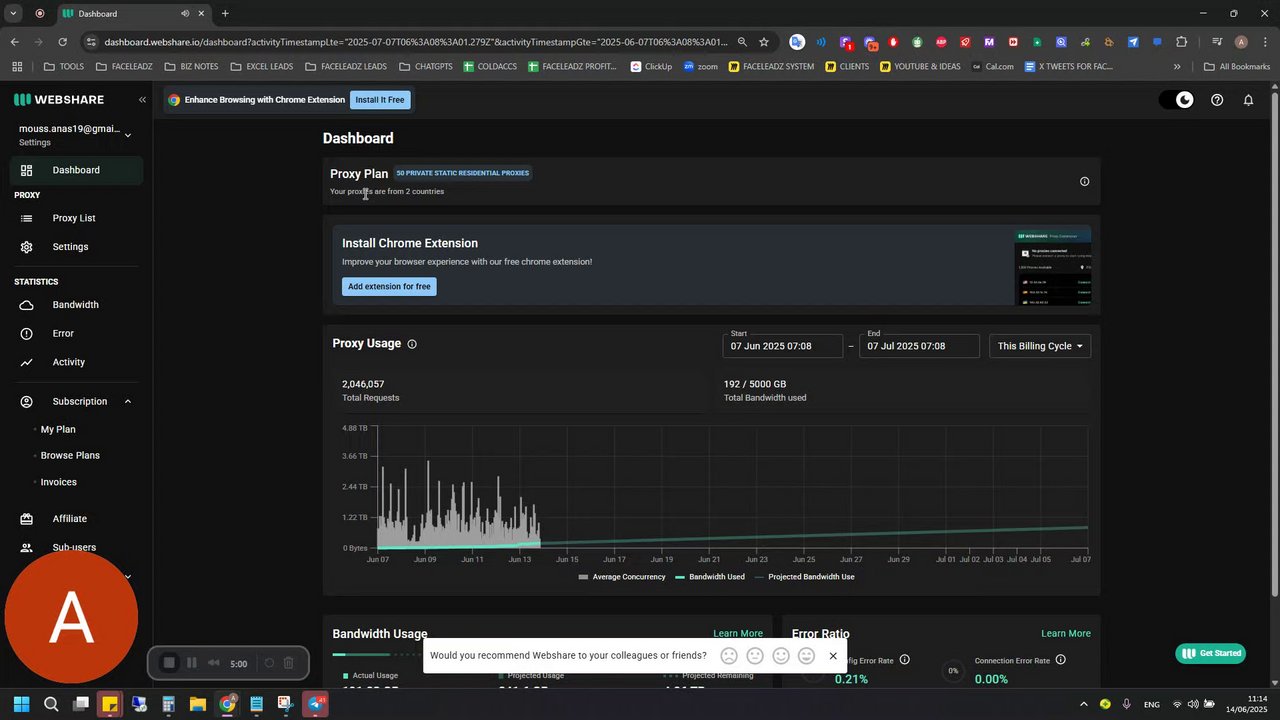Select the very unhappy face rating
The image size is (1280, 720).
pos(729,656)
